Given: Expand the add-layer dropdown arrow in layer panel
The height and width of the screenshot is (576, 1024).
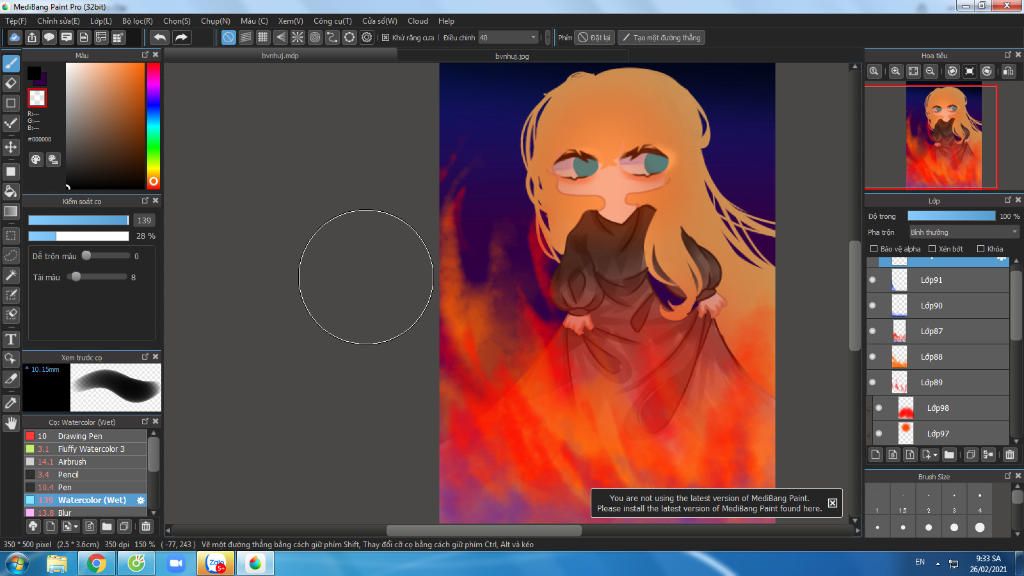Looking at the screenshot, I should [935, 455].
